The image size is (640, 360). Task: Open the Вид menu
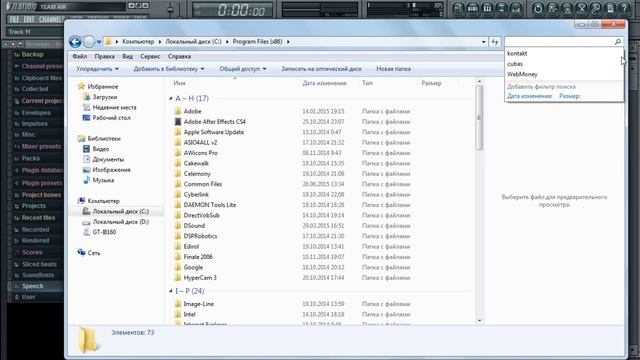point(127,56)
